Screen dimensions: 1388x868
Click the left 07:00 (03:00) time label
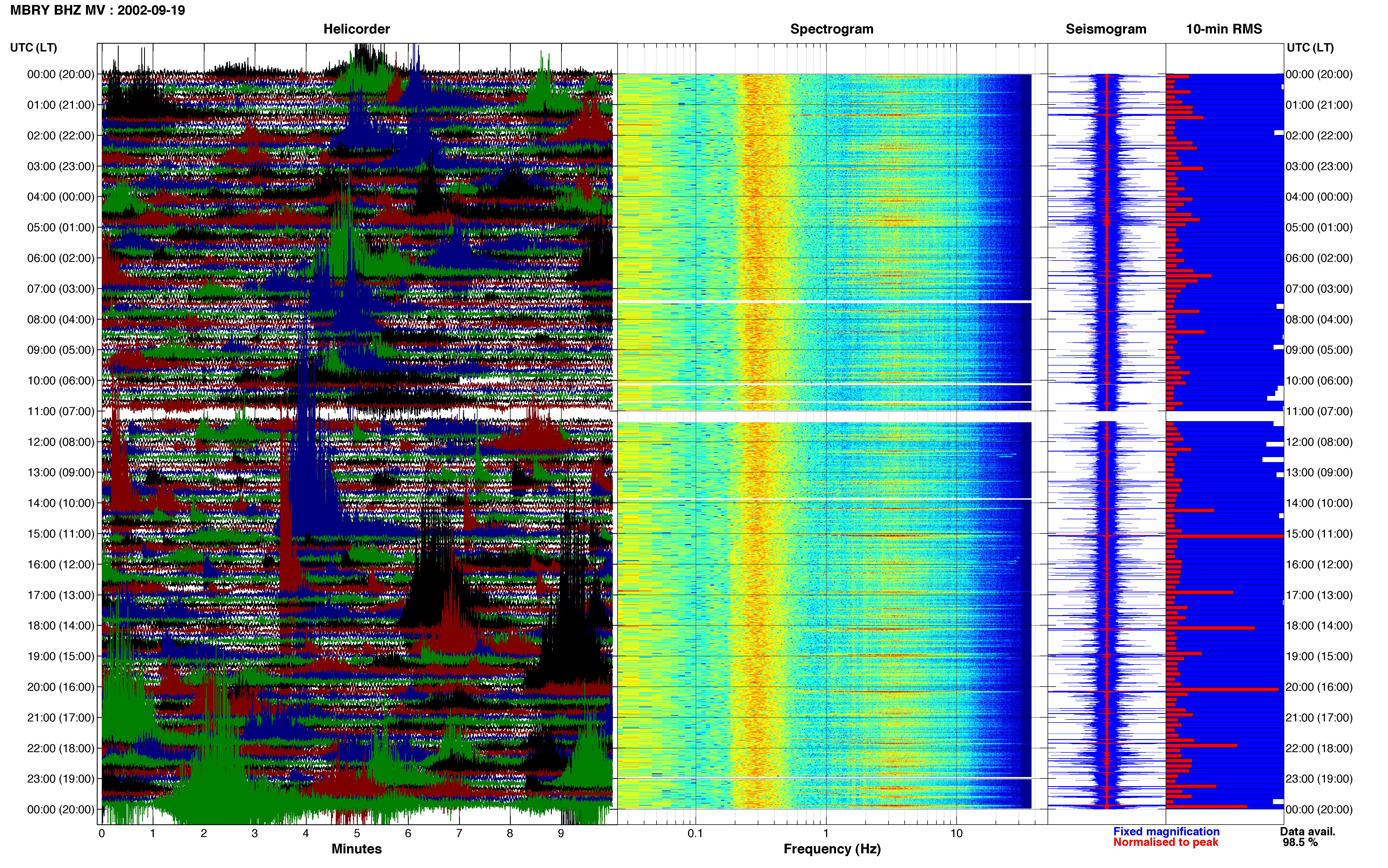61,289
